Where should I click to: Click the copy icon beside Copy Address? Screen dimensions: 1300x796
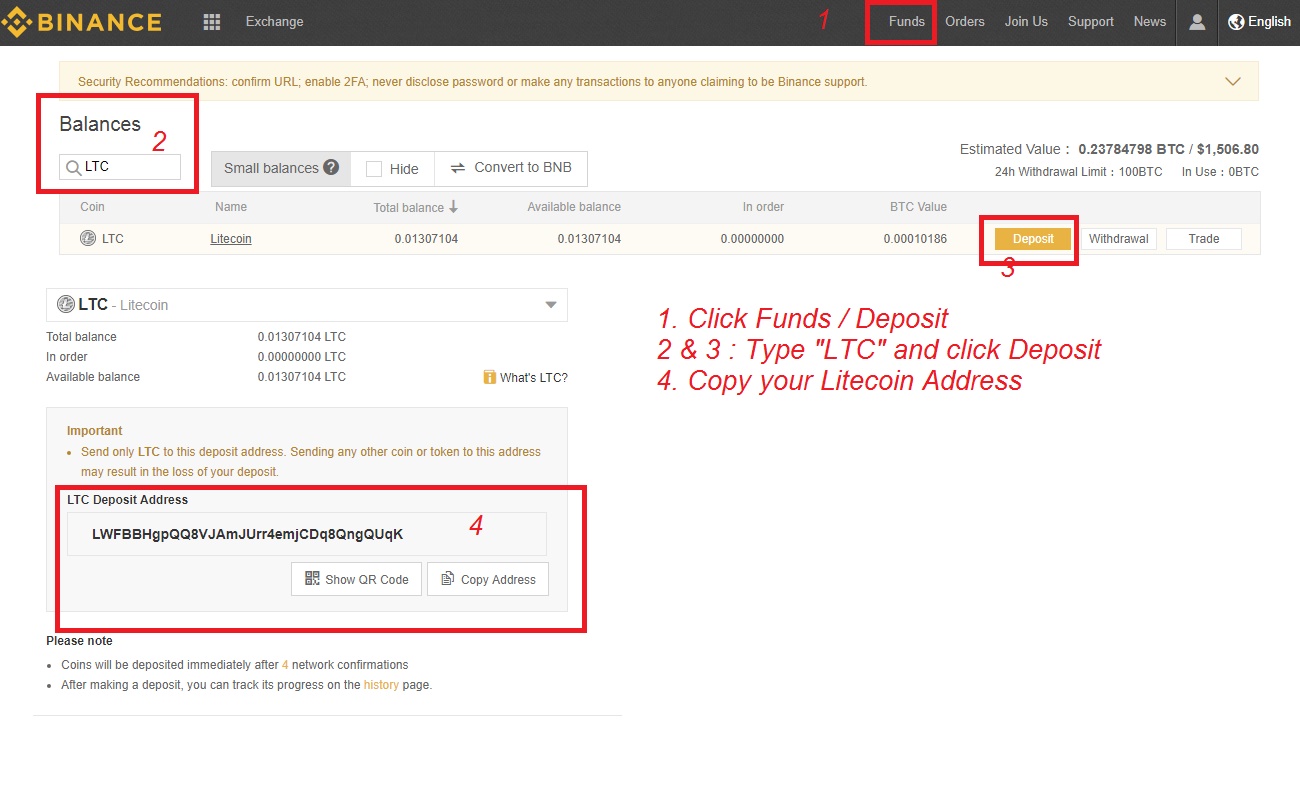coord(448,579)
